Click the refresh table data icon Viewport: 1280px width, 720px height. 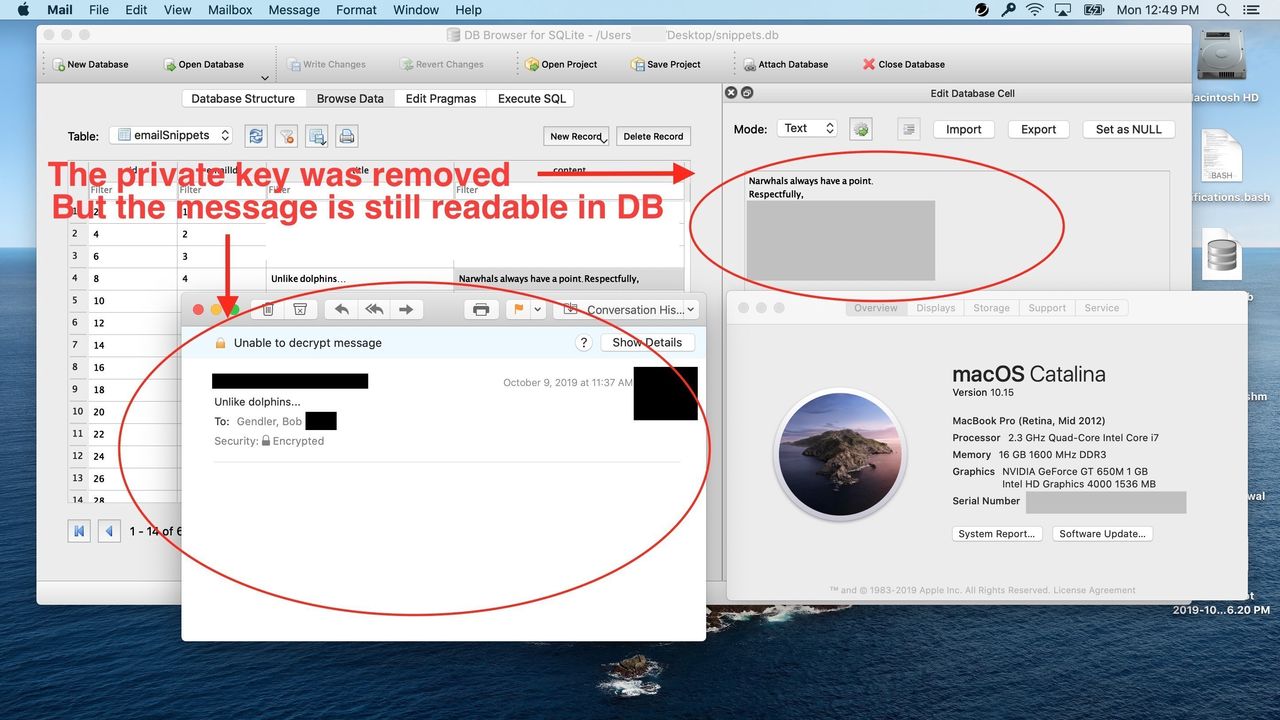pyautogui.click(x=256, y=136)
